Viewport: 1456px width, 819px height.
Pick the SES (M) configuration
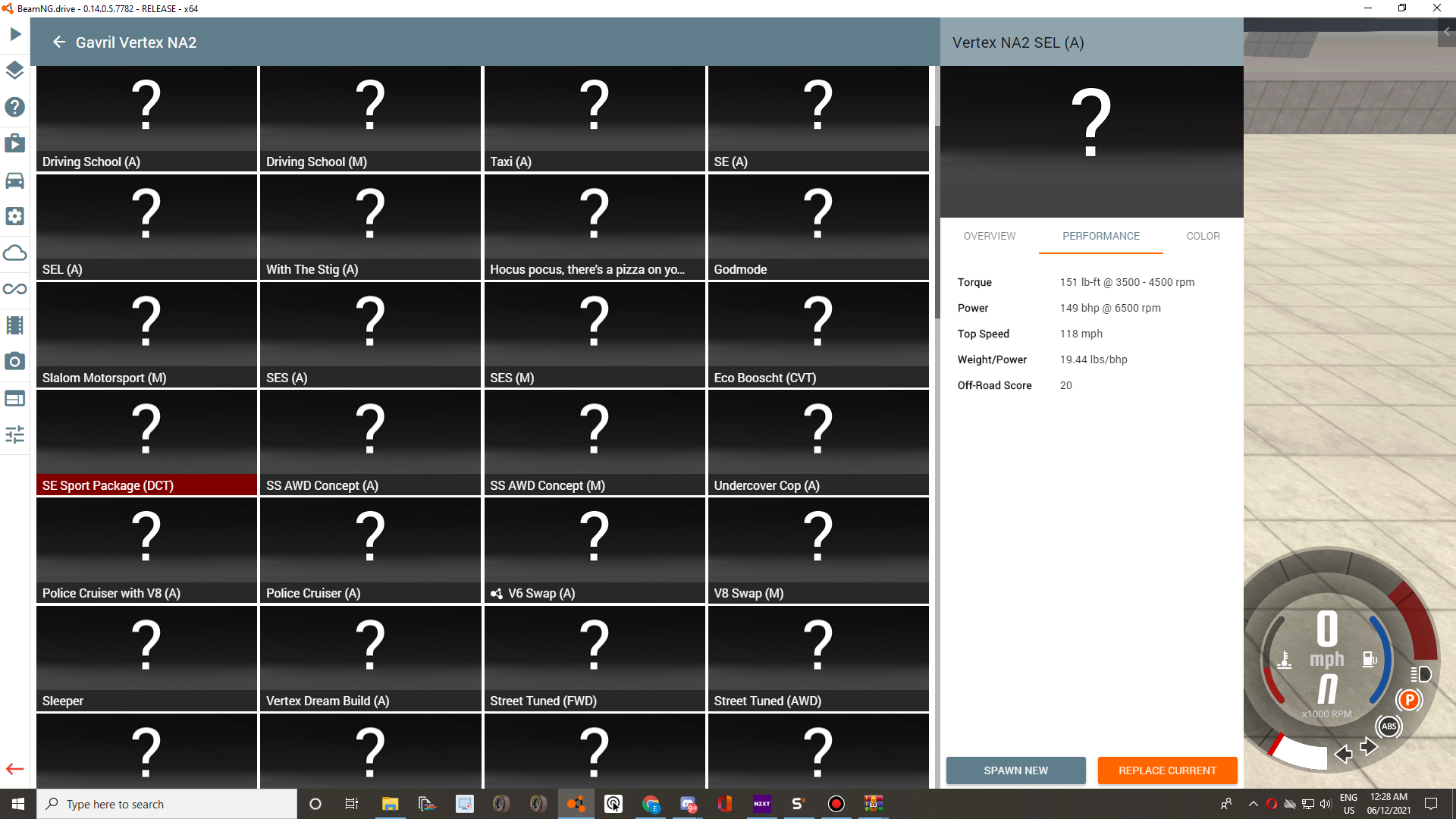595,334
